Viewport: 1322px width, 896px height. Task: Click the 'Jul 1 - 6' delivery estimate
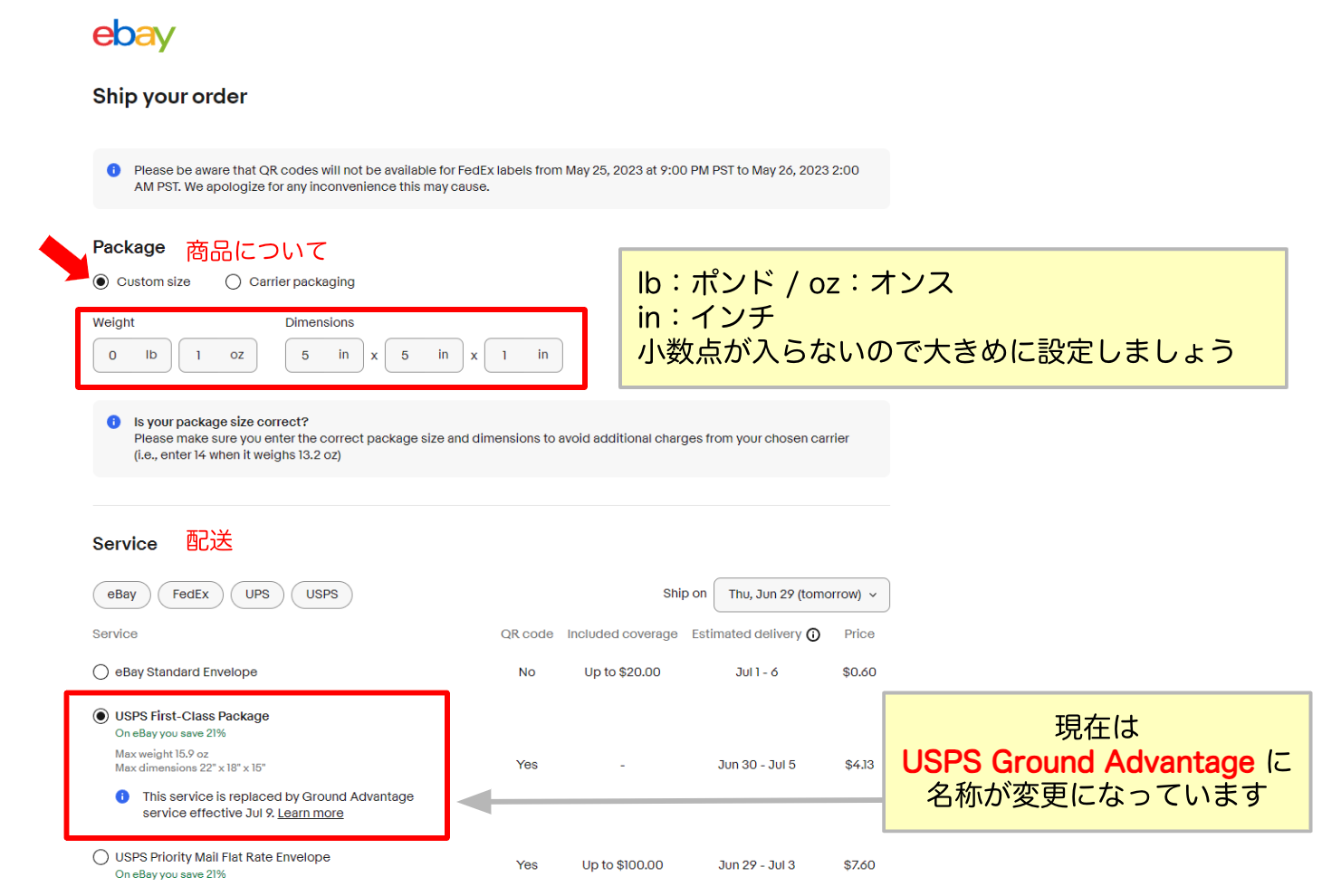(757, 672)
